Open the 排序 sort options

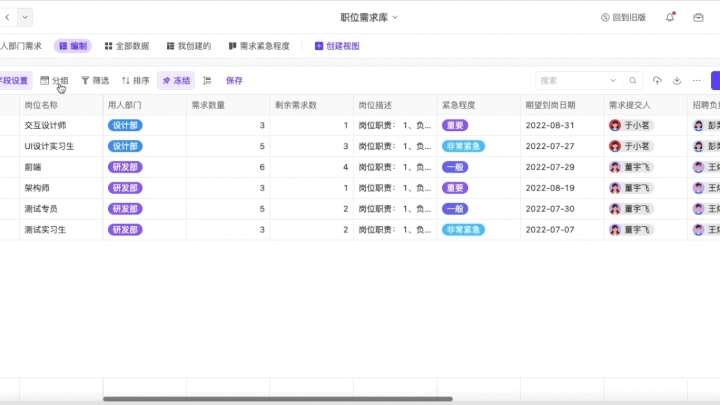coord(136,80)
